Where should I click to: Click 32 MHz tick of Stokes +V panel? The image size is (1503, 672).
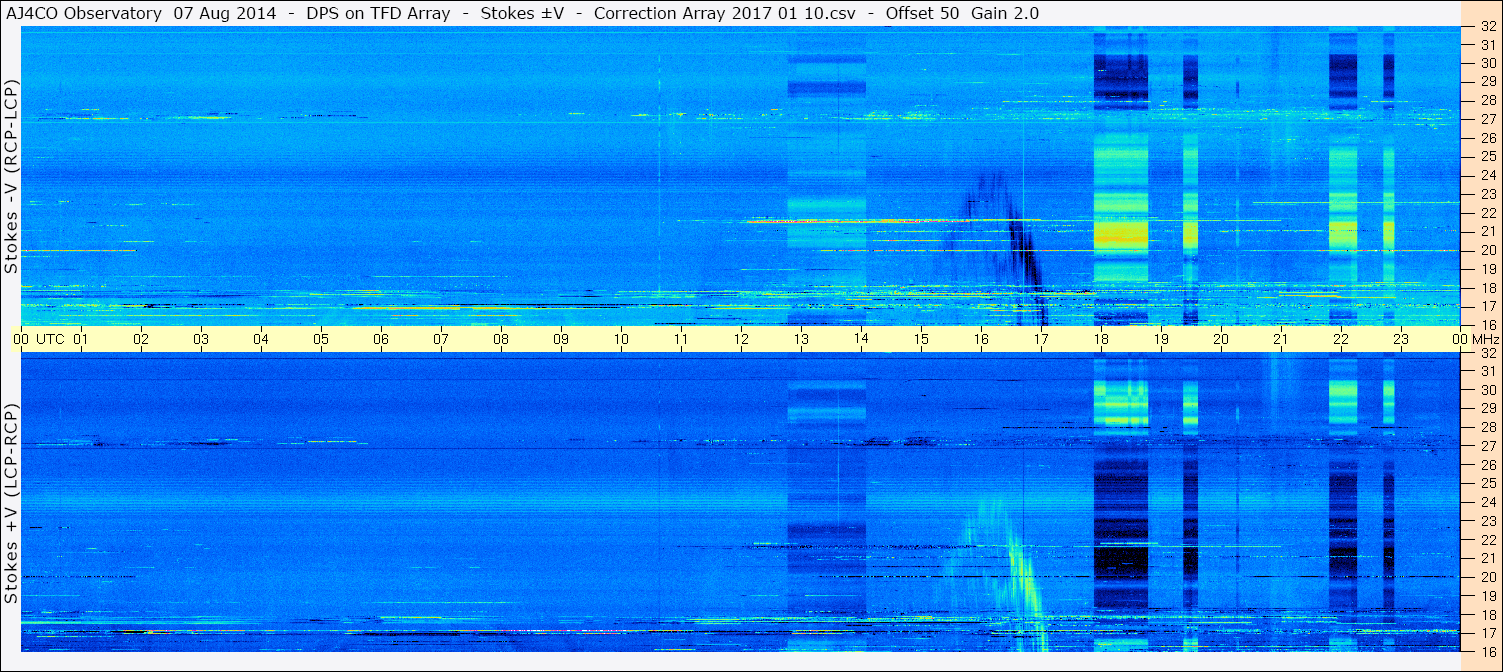(1487, 353)
